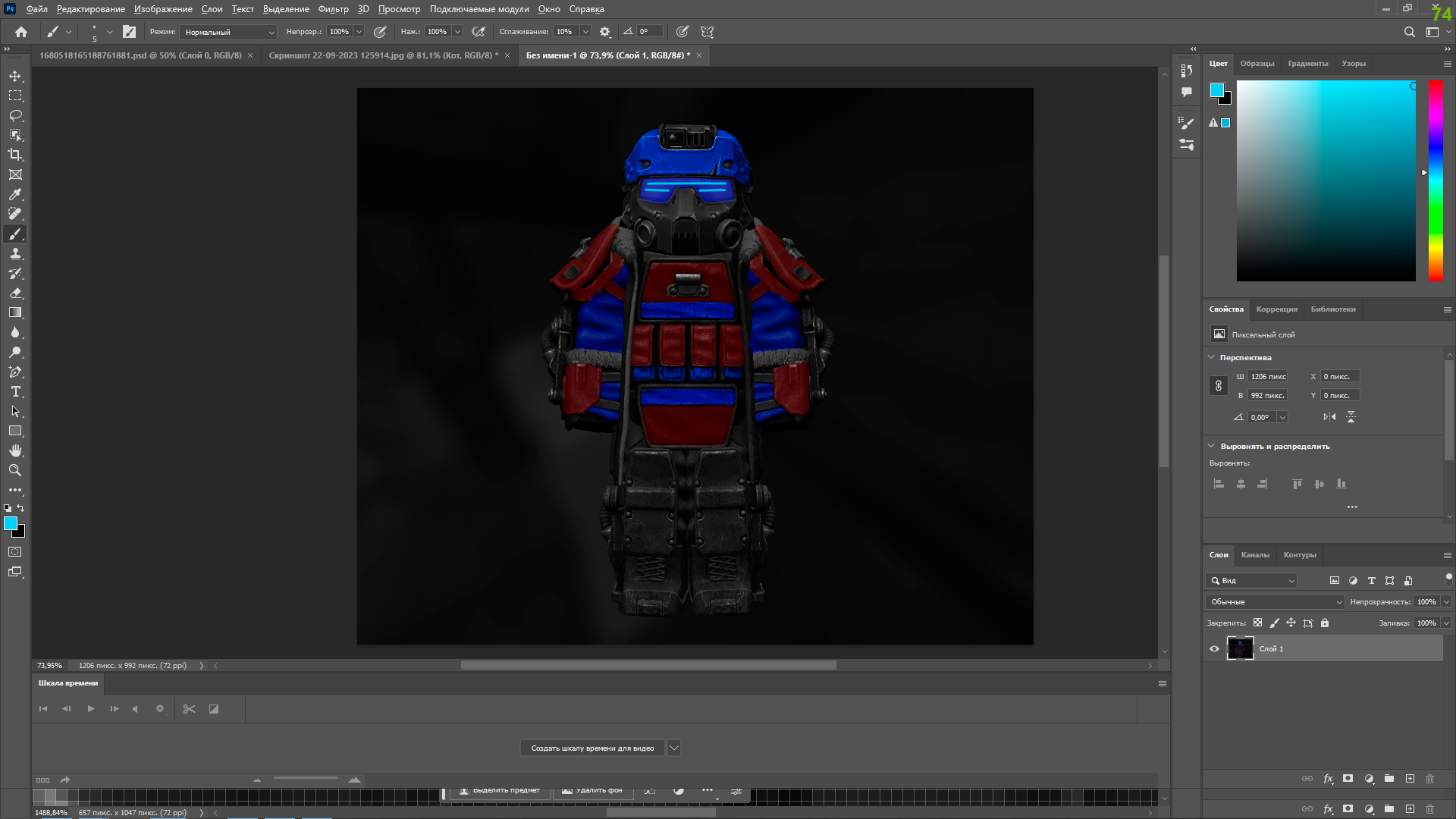Open the Изображение menu

tap(163, 9)
